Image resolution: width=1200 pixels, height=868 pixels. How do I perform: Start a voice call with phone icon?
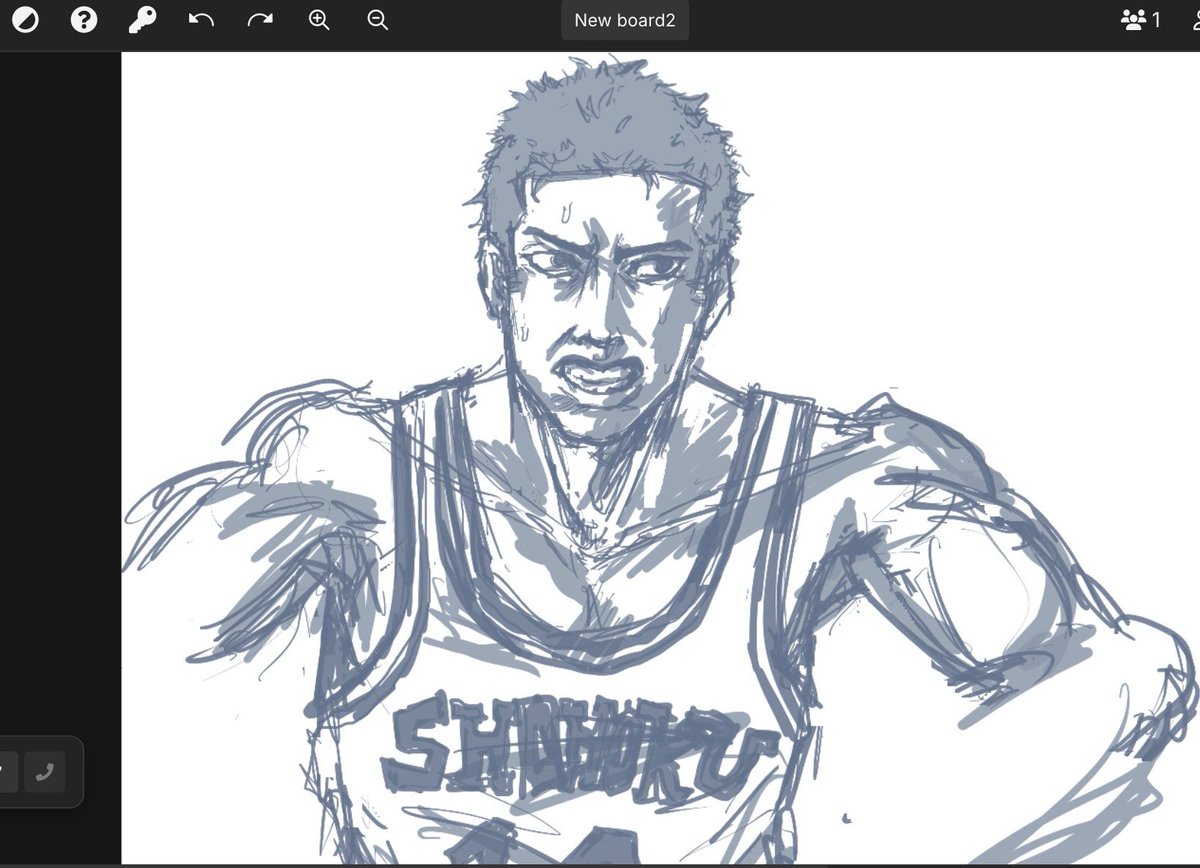44,772
